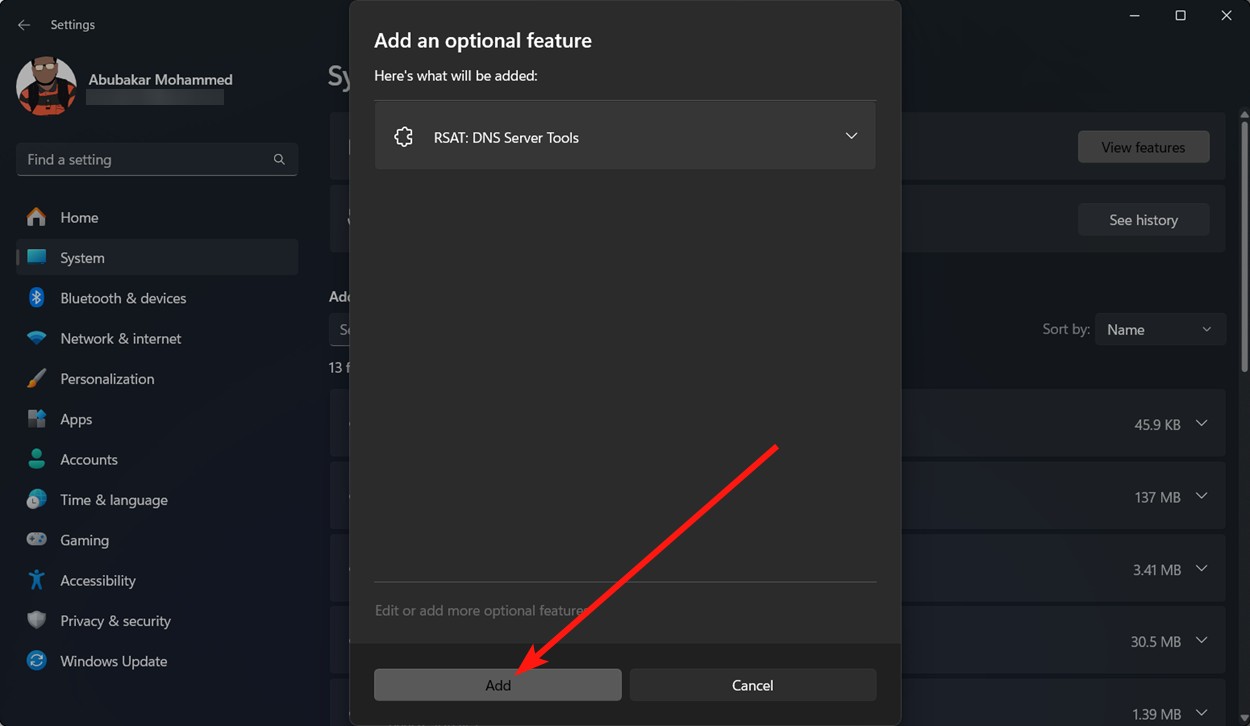Select Time & language settings
The width and height of the screenshot is (1250, 726).
click(x=114, y=499)
